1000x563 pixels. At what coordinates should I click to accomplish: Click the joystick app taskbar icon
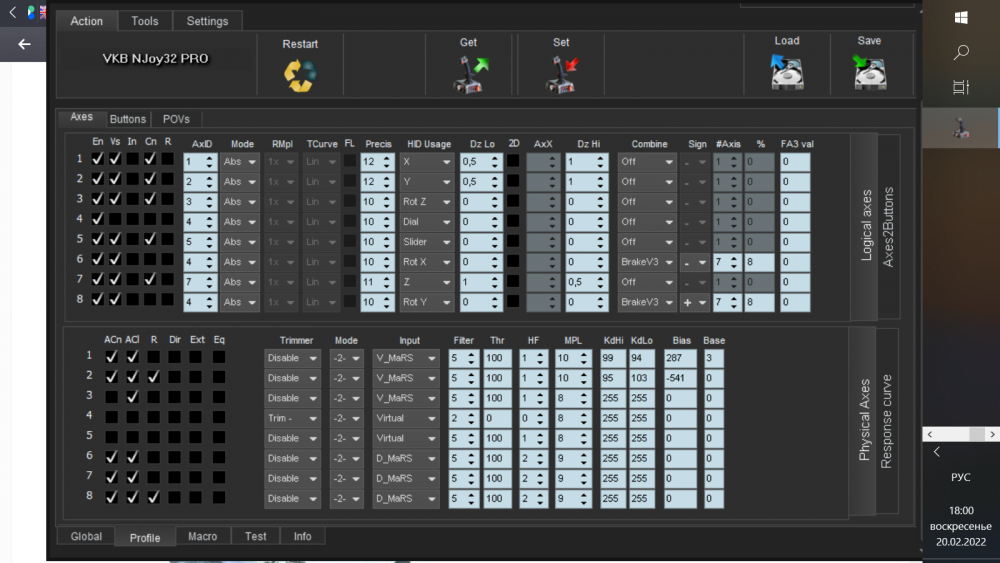(961, 129)
